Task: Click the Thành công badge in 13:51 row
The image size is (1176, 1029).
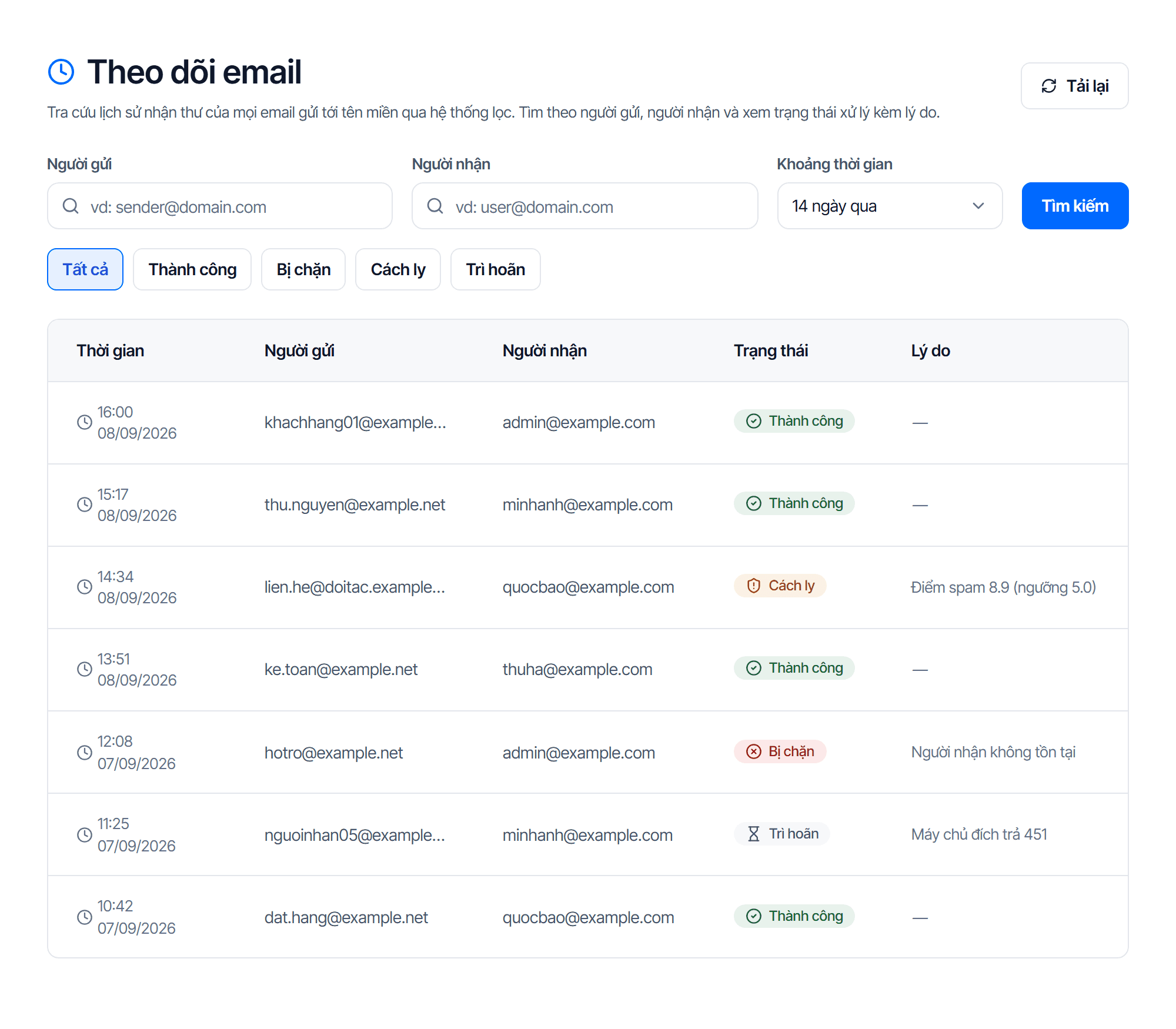Action: (x=794, y=668)
